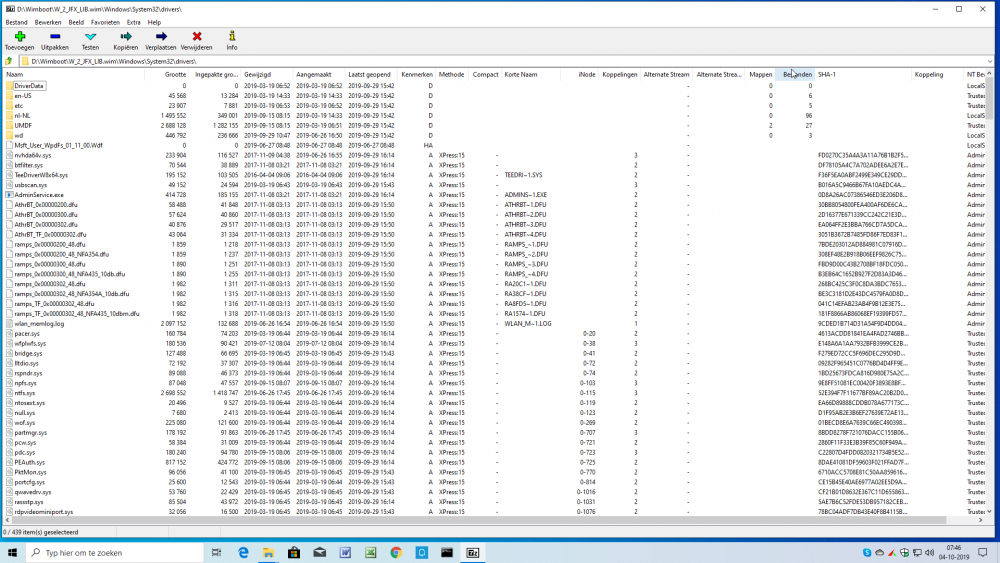Screen dimensions: 1000x563
Task: Sort files by the Gewijzigd column header
Action: tap(257, 75)
